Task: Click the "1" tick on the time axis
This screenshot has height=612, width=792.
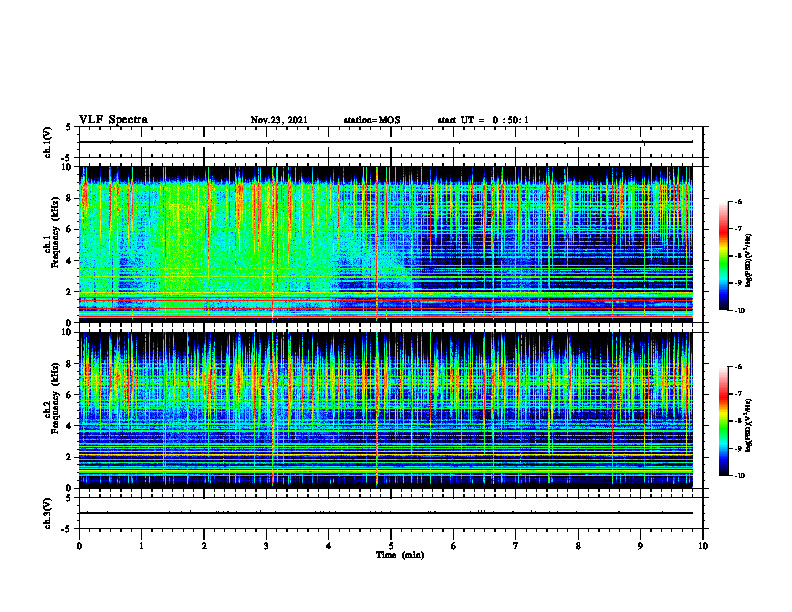Action: pos(141,546)
